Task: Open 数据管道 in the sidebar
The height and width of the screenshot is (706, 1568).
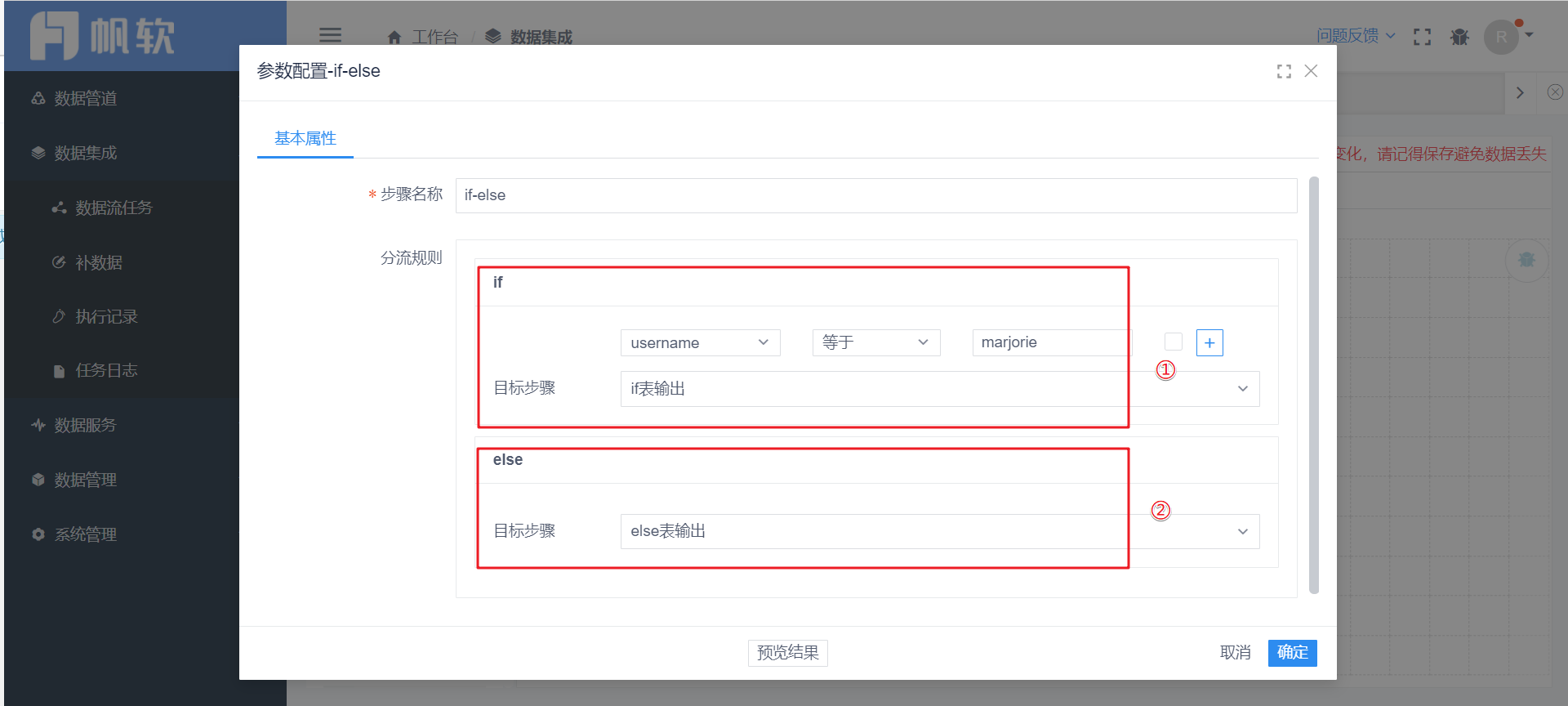Action: 86,98
